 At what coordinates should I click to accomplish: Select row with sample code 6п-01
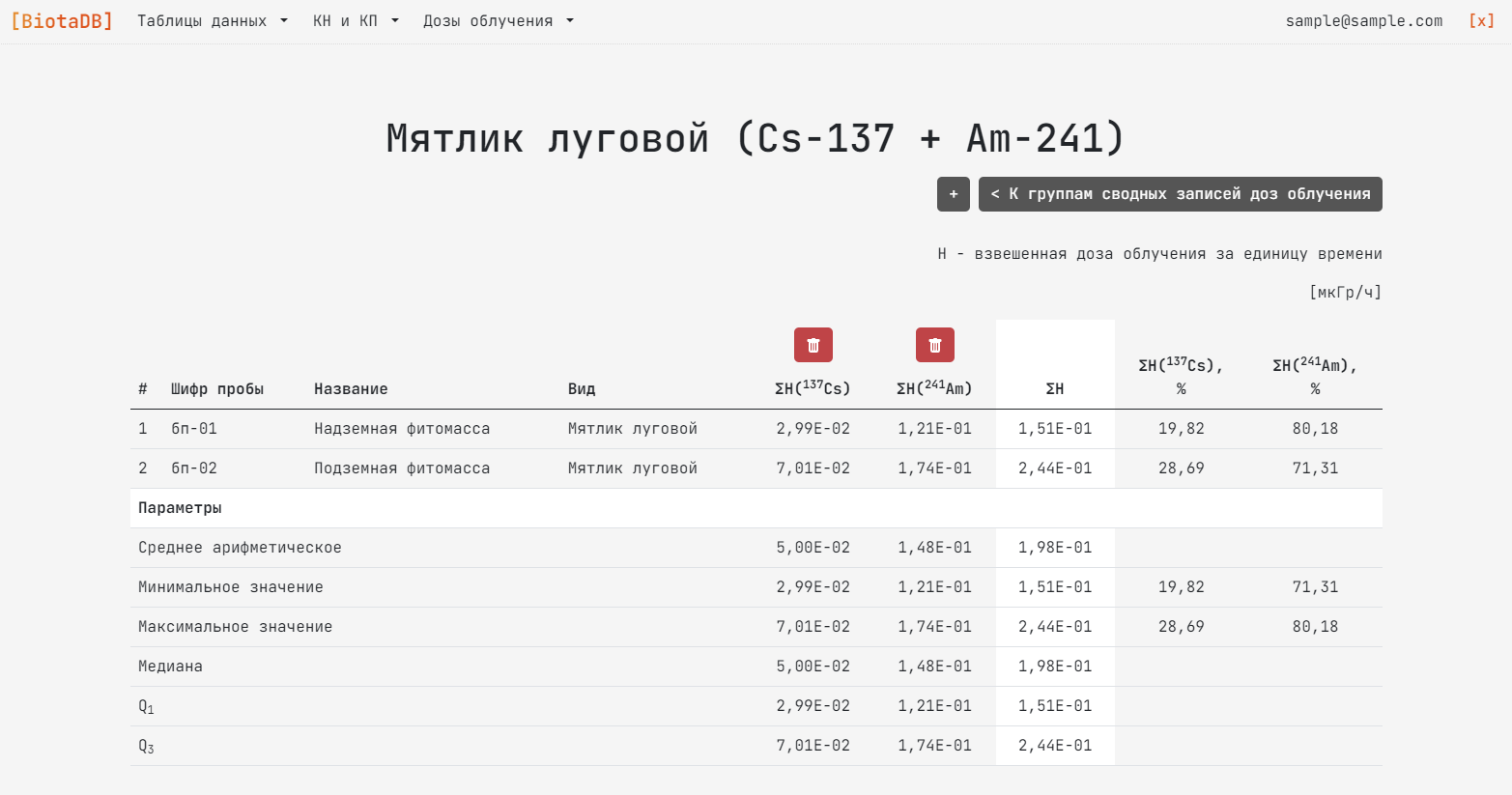coord(194,429)
